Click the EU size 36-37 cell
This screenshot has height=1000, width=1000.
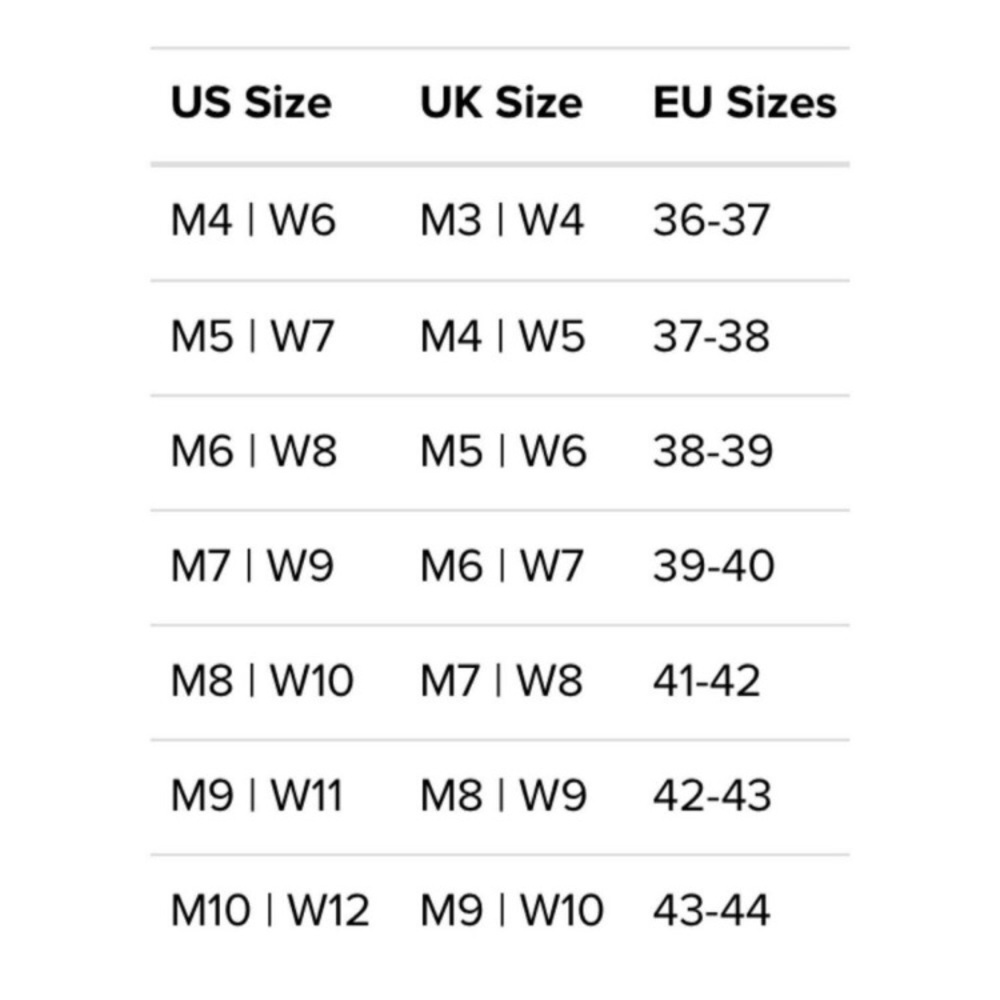pyautogui.click(x=712, y=221)
